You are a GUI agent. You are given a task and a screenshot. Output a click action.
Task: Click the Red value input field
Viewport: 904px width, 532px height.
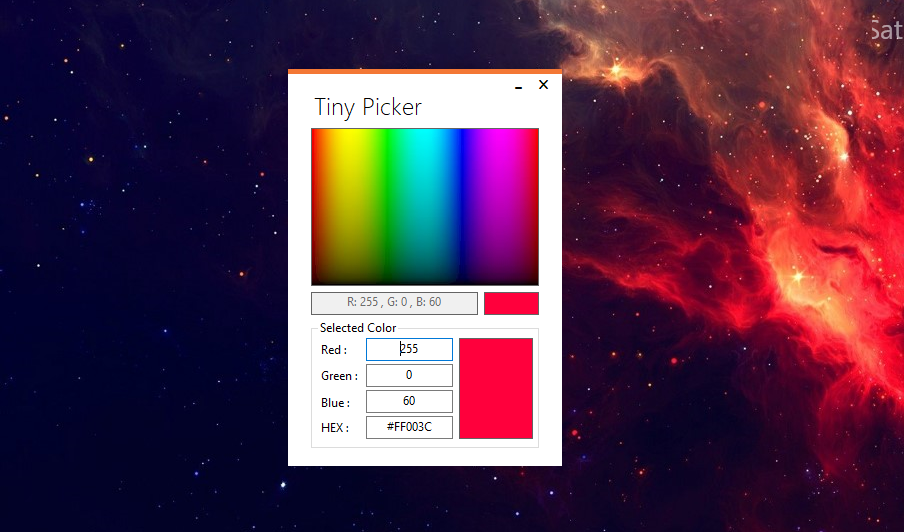tap(409, 349)
